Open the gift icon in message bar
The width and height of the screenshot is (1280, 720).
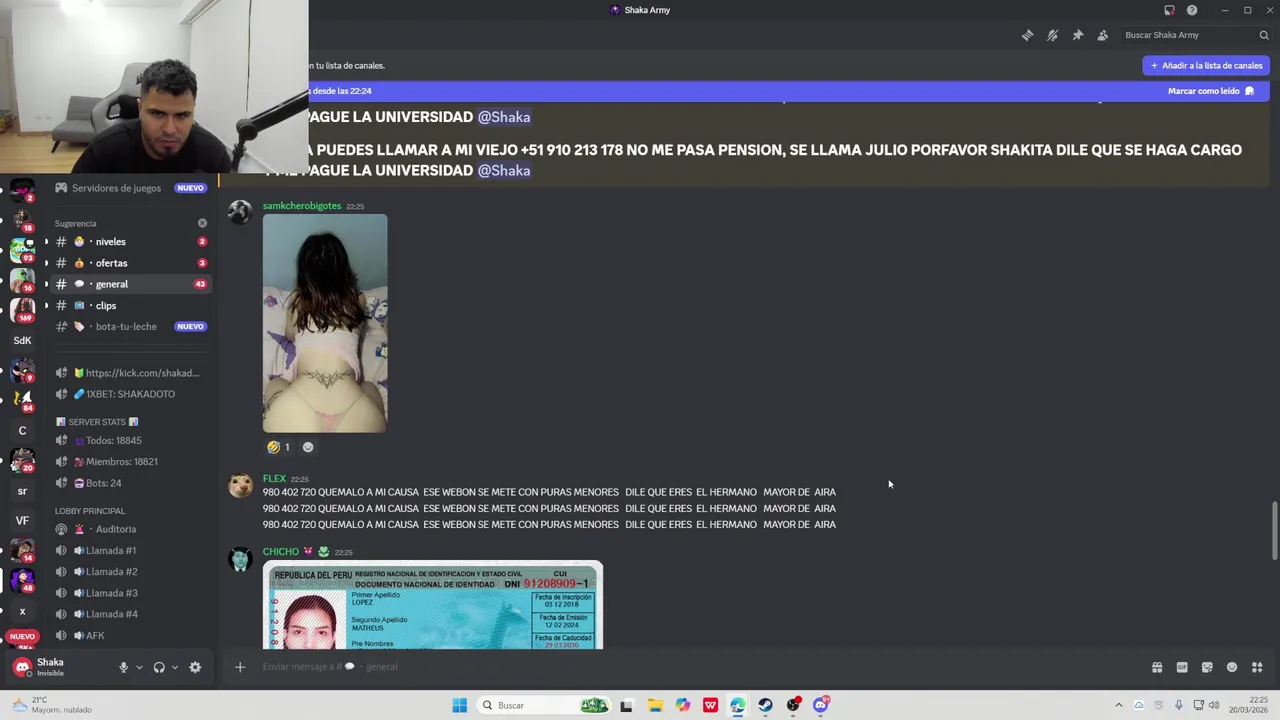point(1157,667)
